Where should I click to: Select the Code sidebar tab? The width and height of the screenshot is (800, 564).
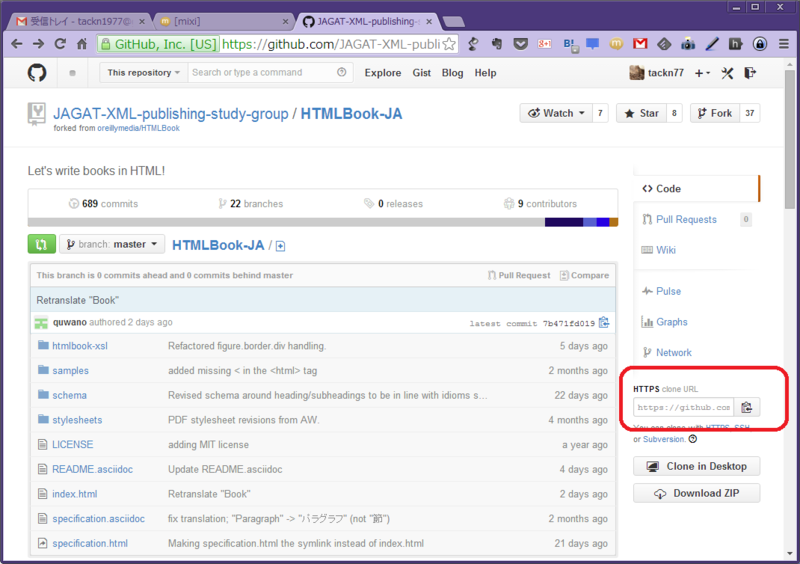(696, 189)
